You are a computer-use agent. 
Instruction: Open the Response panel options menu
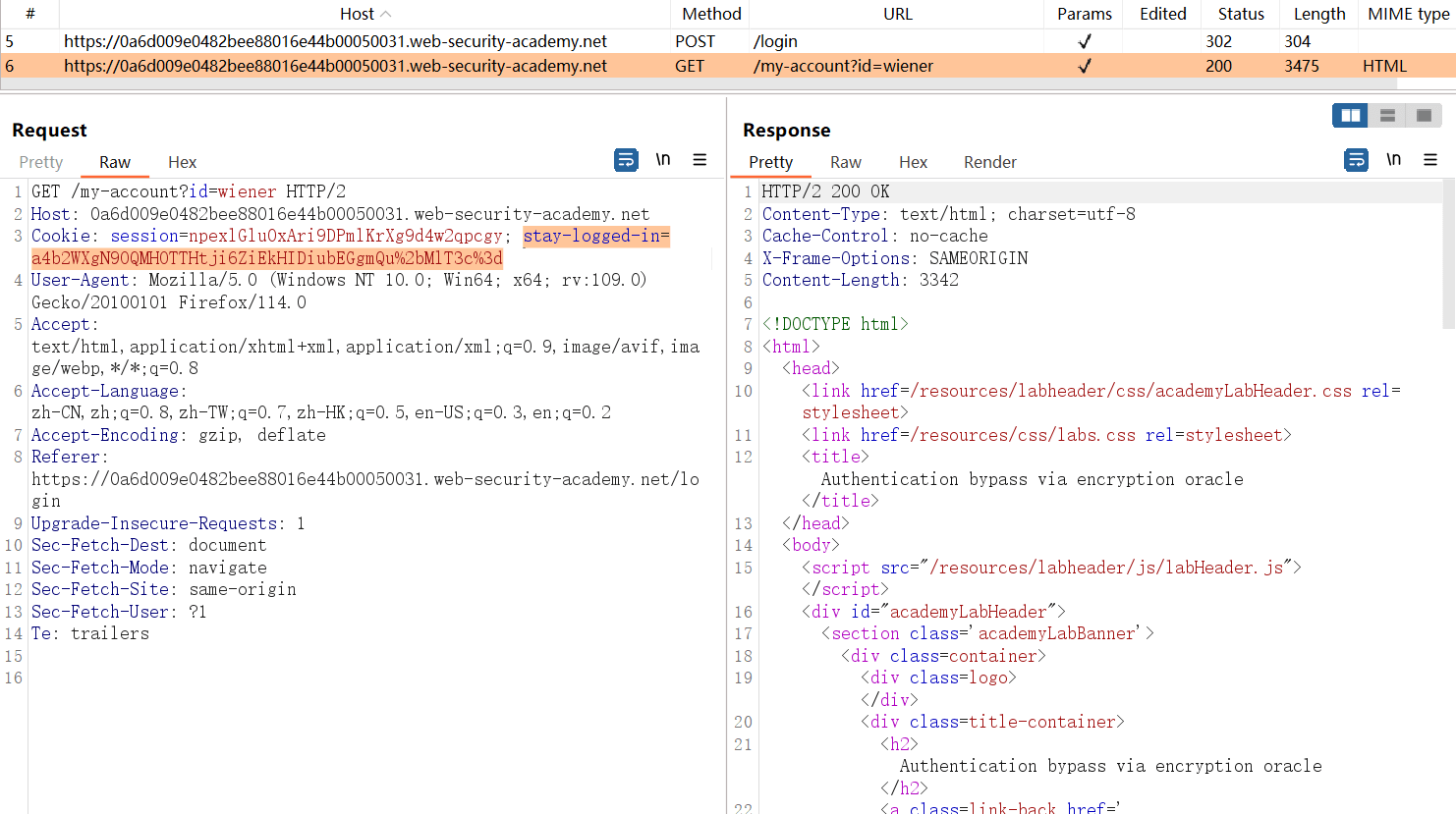pos(1429,160)
